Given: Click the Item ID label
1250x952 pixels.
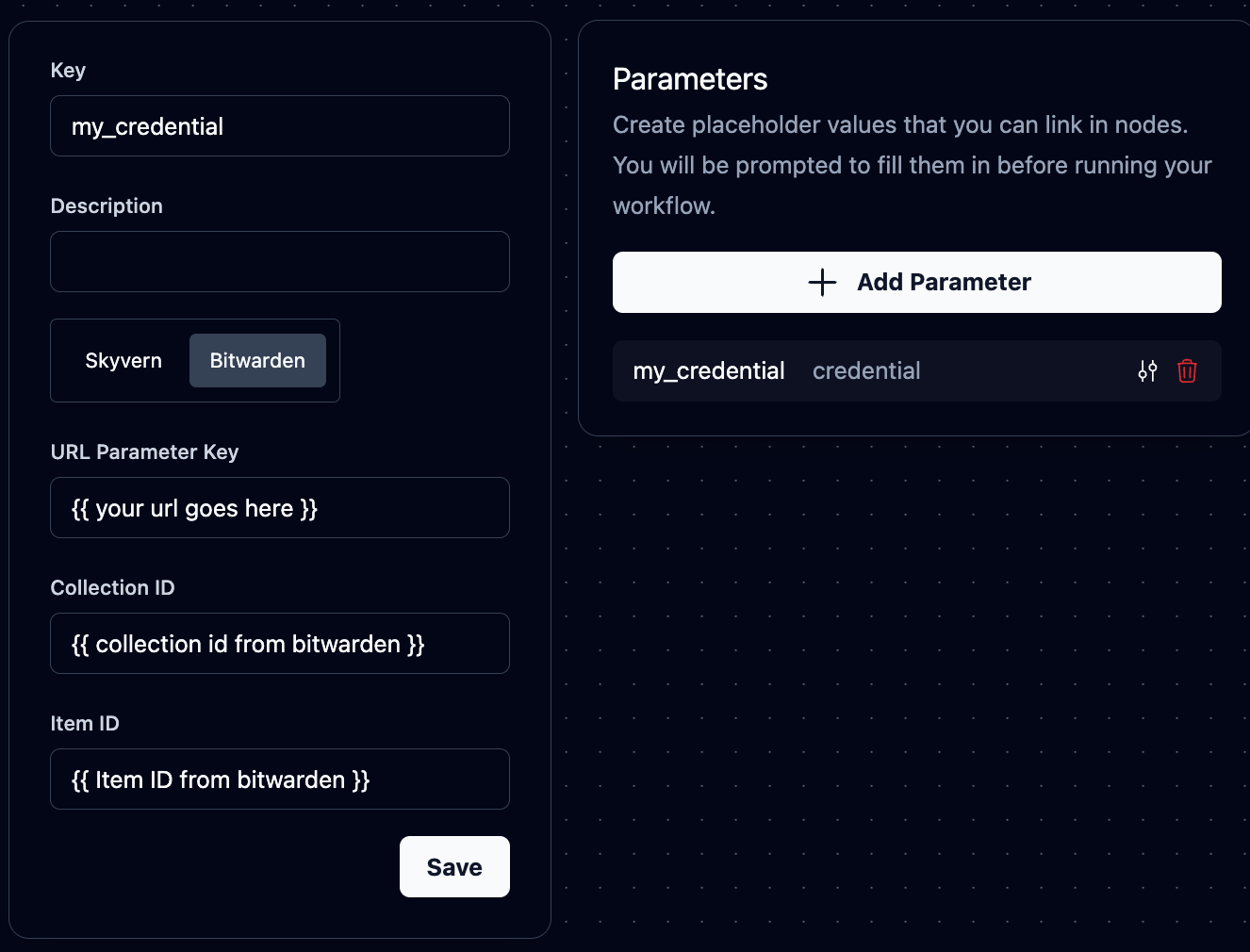Looking at the screenshot, I should pos(85,723).
